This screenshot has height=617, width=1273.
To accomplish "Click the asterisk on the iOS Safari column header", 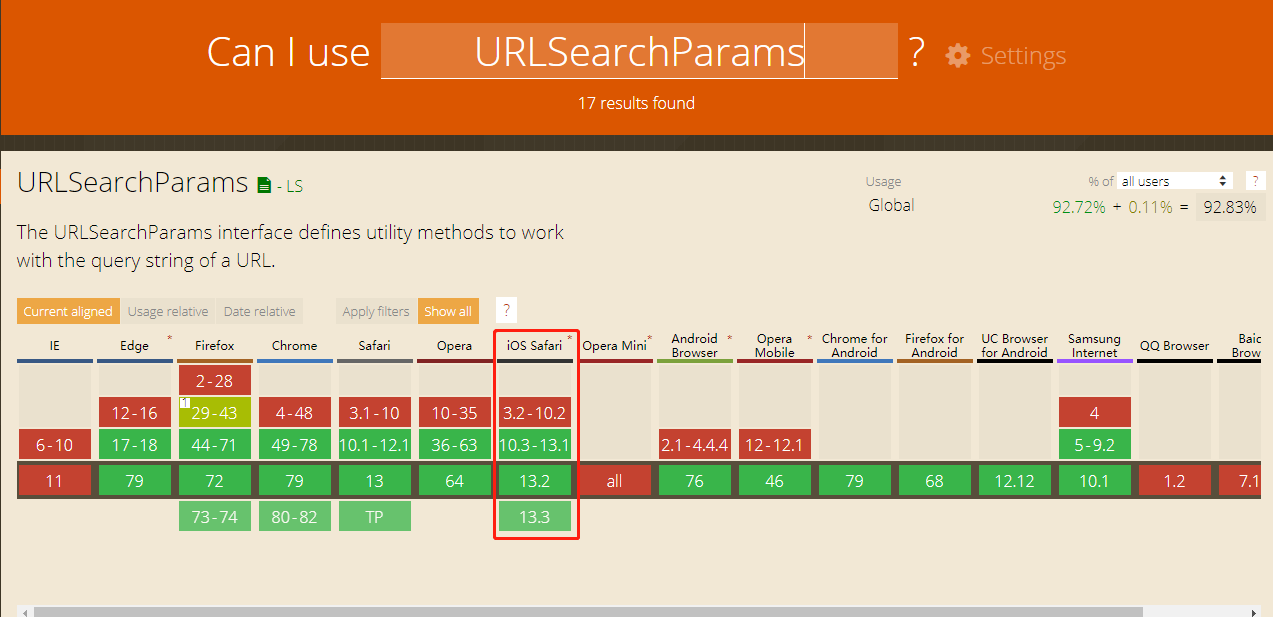I will click(x=568, y=338).
